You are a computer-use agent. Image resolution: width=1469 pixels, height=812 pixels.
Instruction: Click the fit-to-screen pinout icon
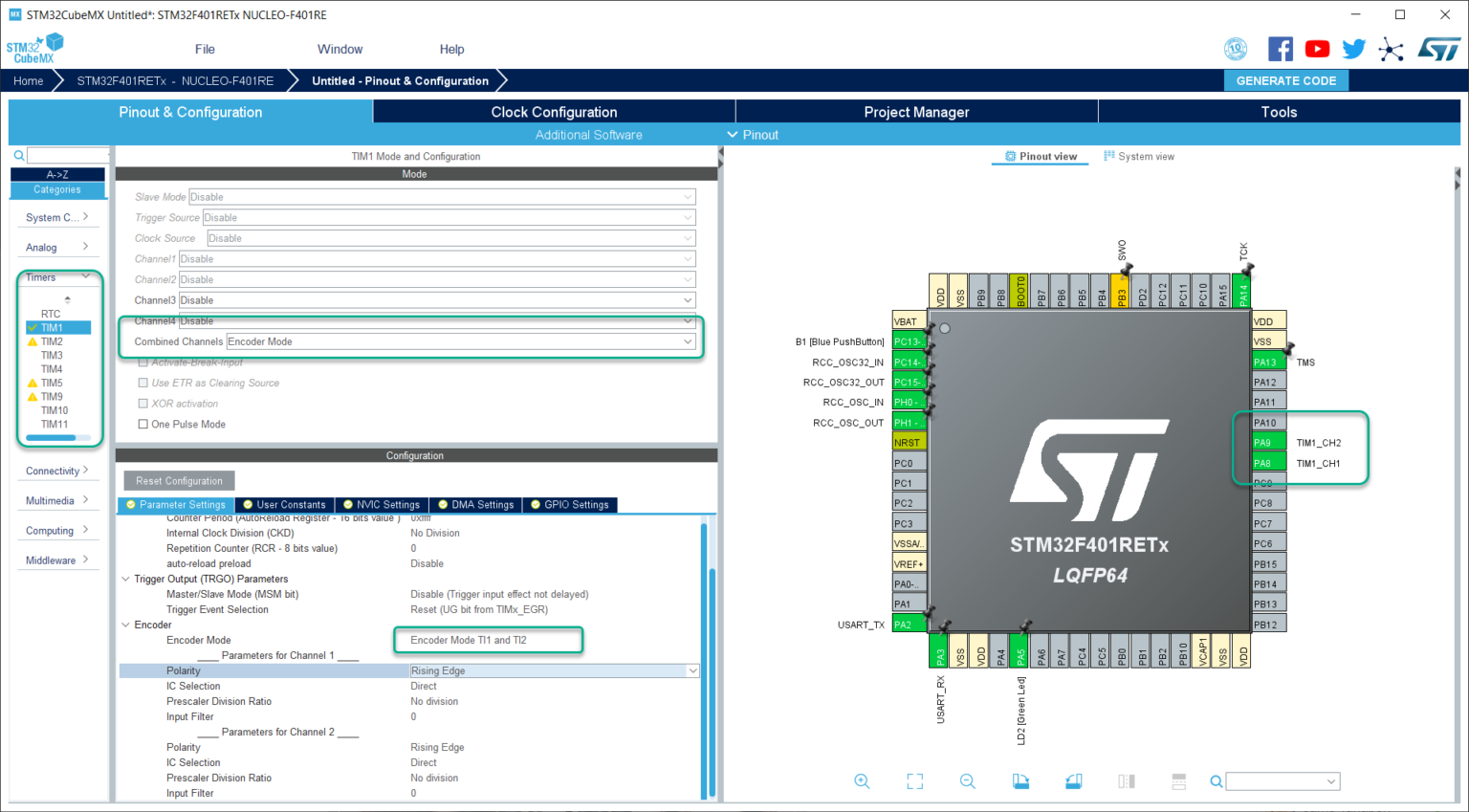914,781
